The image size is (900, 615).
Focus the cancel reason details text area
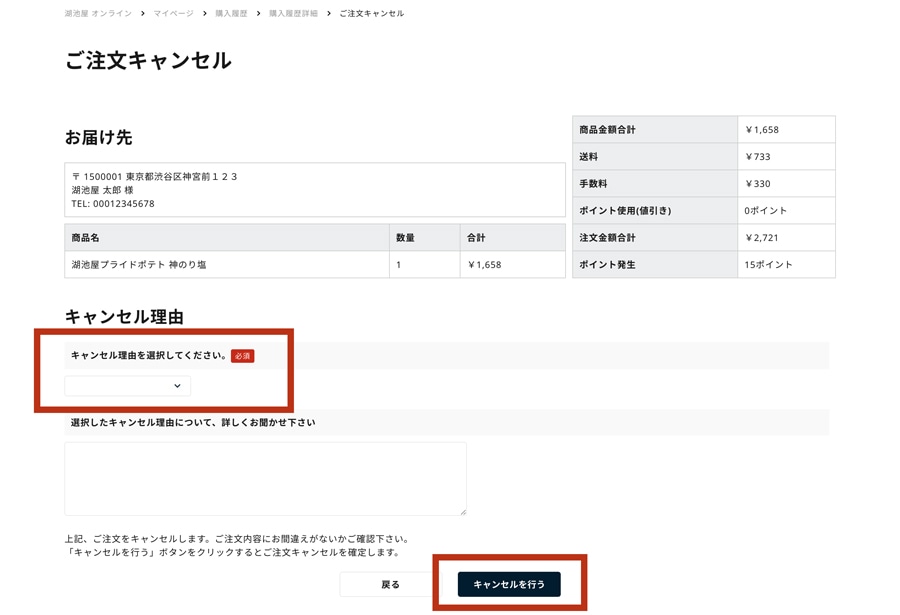(265, 478)
